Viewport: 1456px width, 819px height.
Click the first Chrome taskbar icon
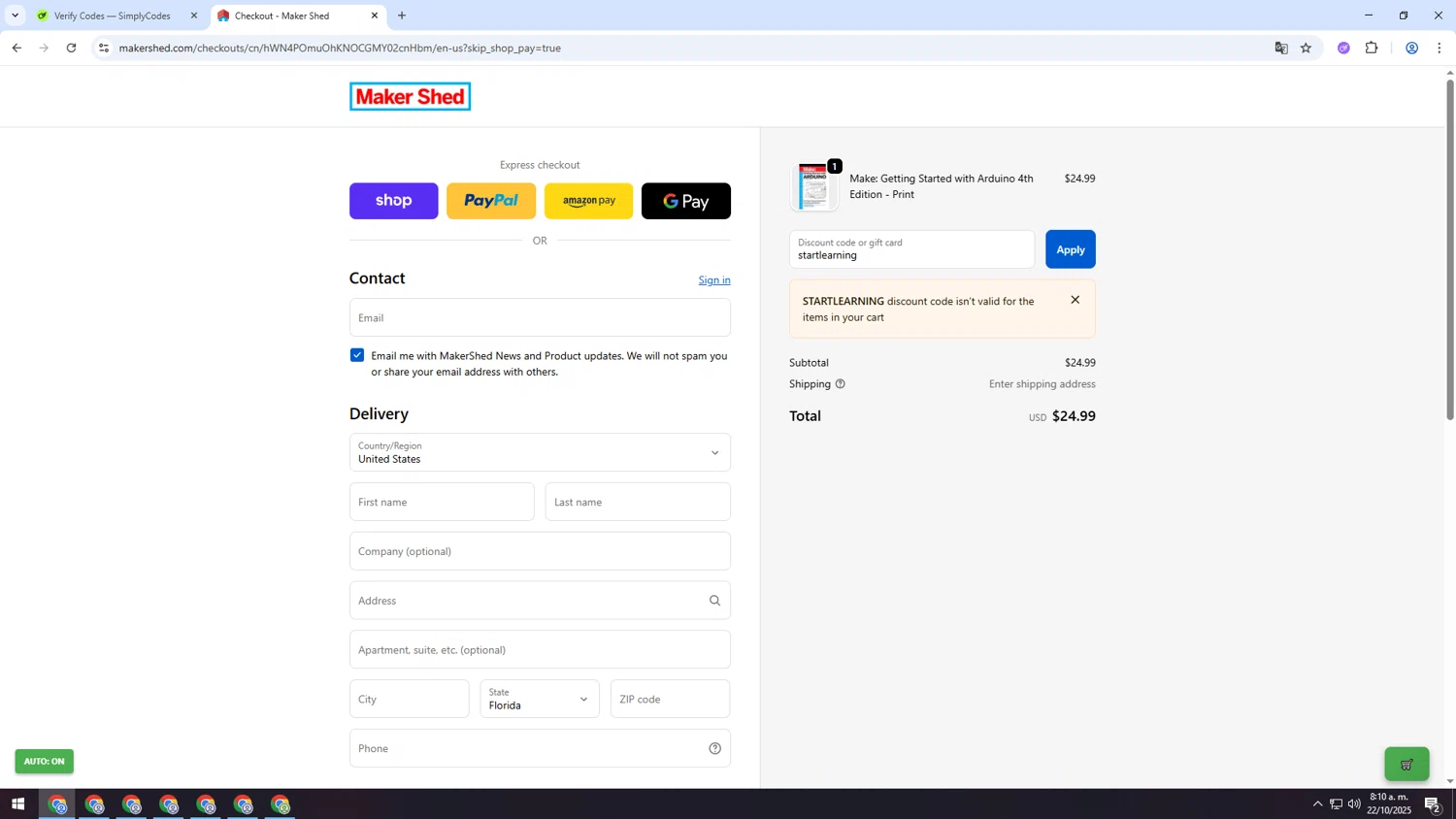coord(57,804)
